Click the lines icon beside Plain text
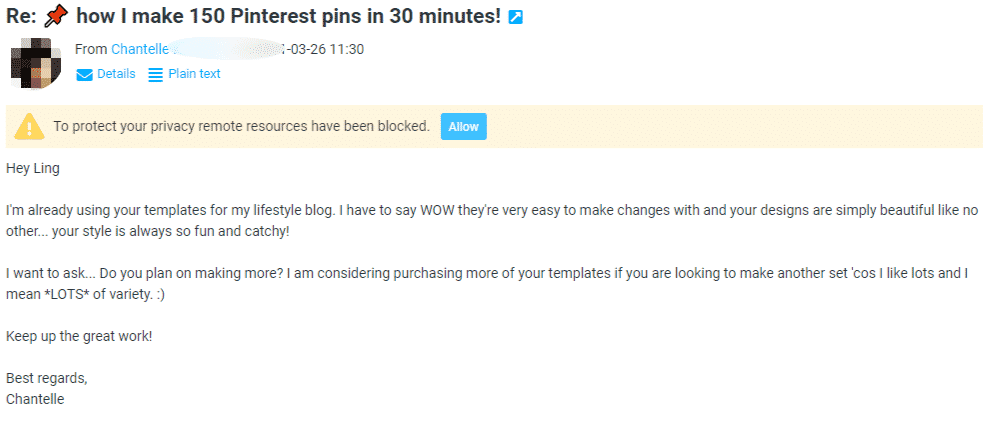Screen dimensions: 988x421 click(x=155, y=75)
